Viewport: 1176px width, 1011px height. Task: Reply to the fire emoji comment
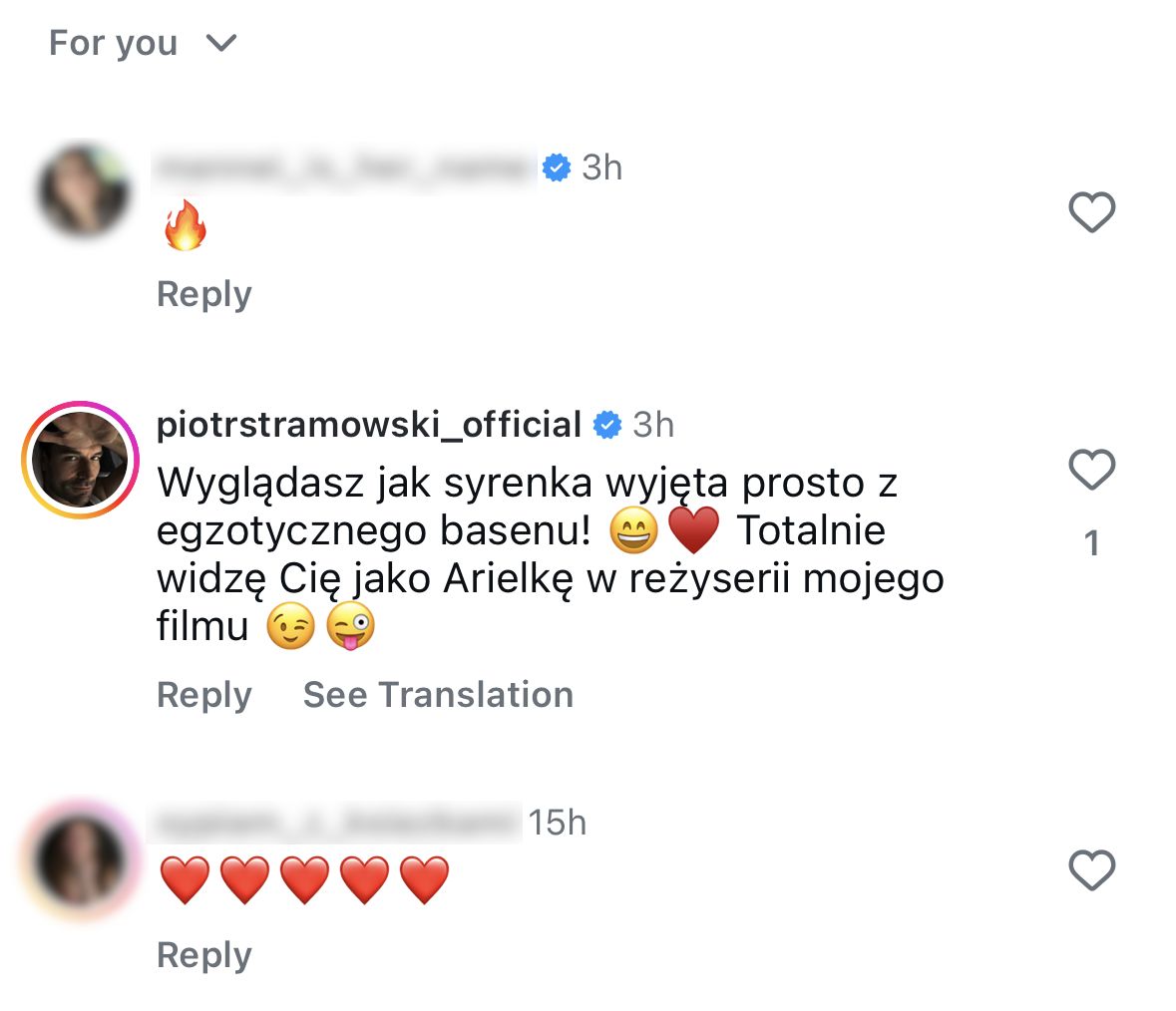(x=202, y=293)
